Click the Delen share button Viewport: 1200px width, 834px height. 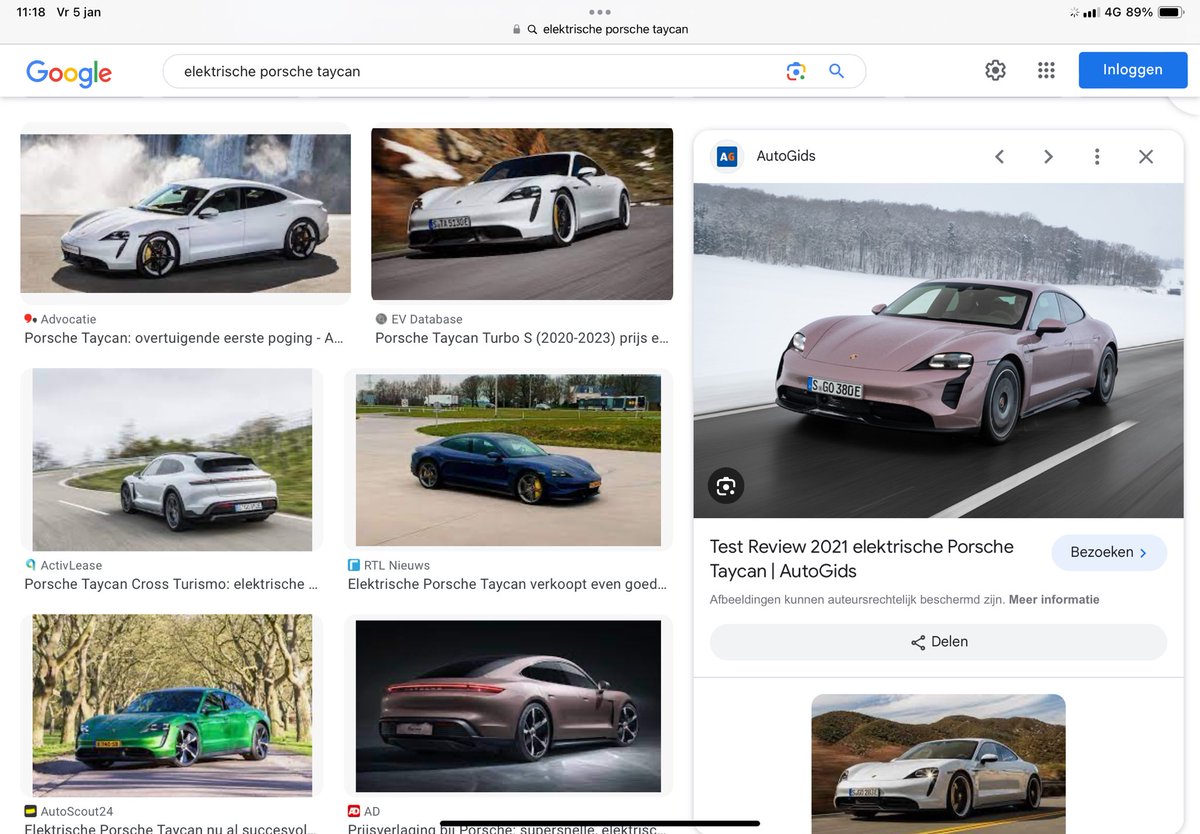click(938, 642)
